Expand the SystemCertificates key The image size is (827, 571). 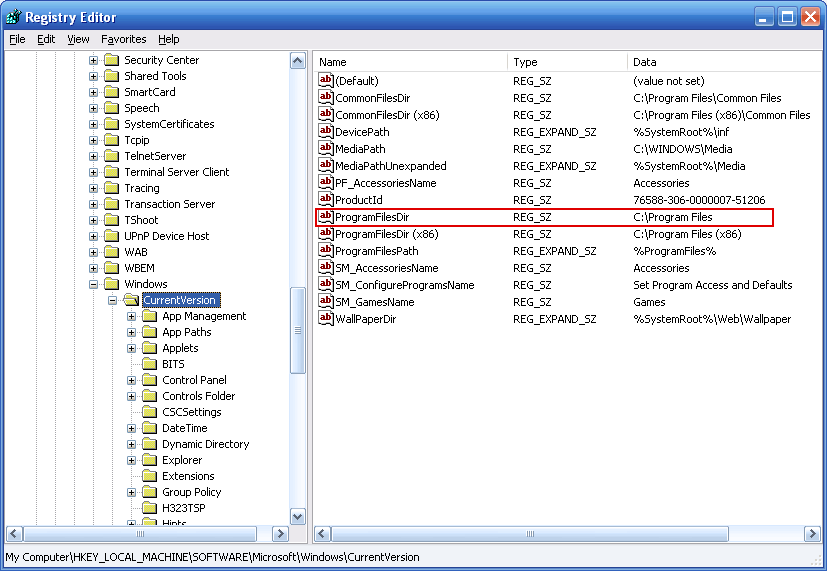(93, 124)
